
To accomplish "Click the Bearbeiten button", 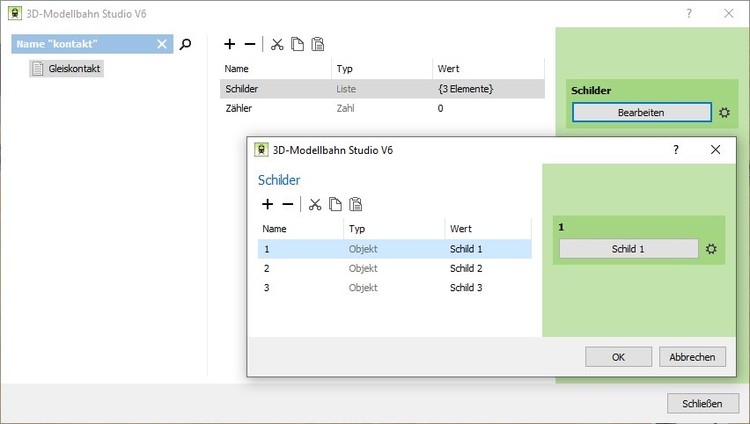I will pos(641,112).
